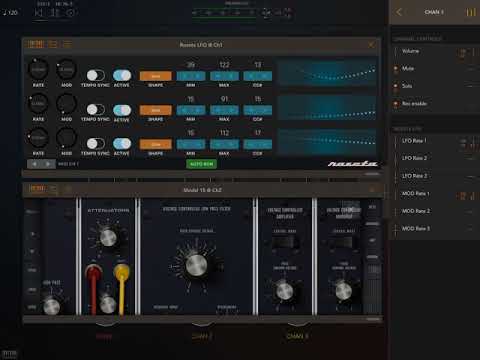Click the keyboard icon in bottom-left corner
Image resolution: width=480 pixels, height=360 pixels.
pos(9,354)
